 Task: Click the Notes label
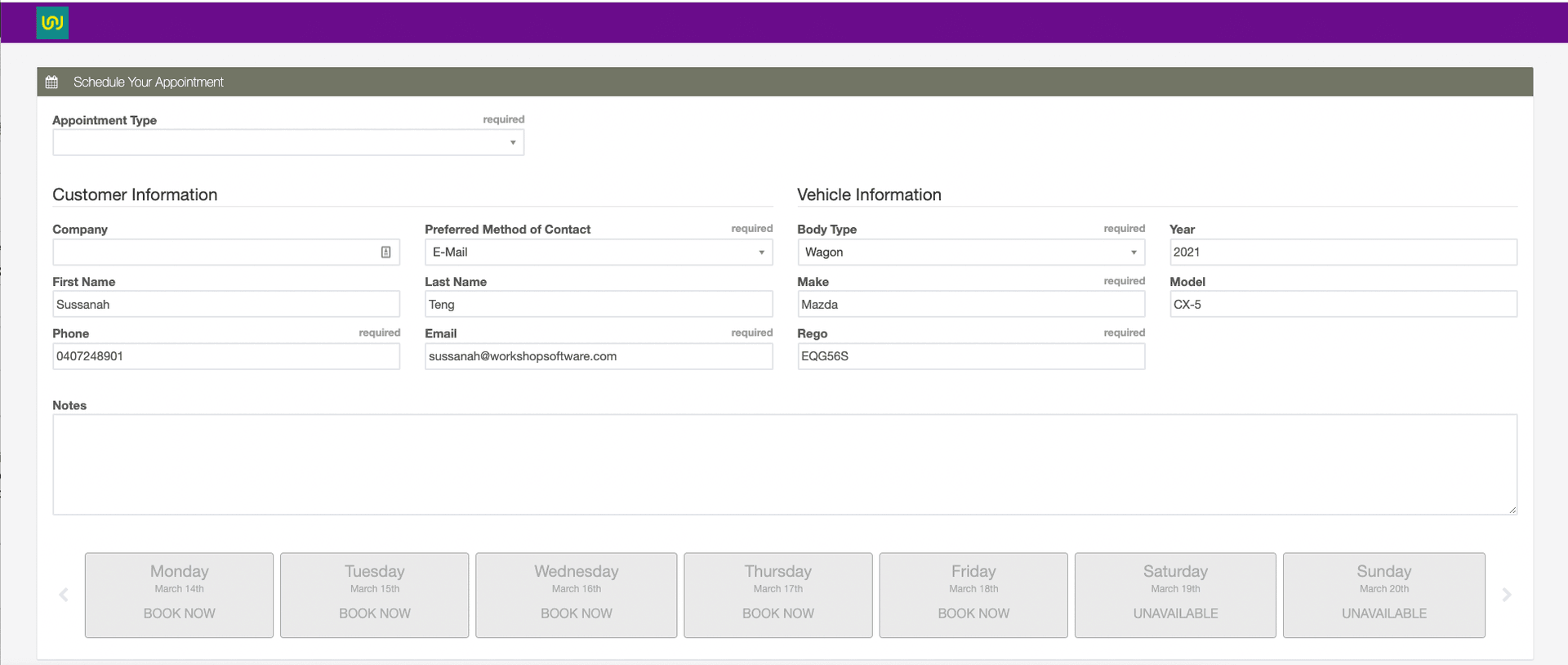(69, 405)
